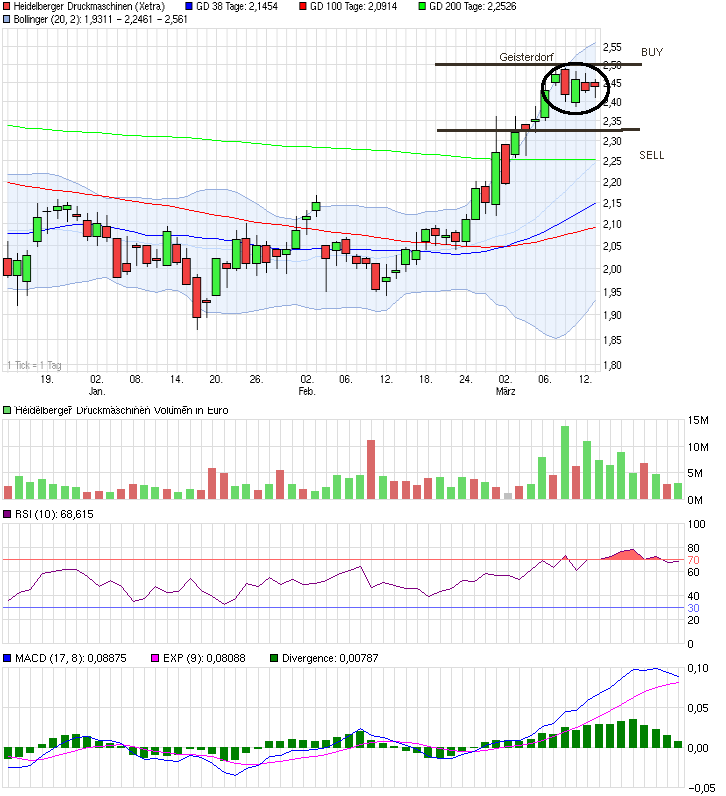Click the 2,00 price axis label
This screenshot has height=796, width=726.
pyautogui.click(x=612, y=269)
